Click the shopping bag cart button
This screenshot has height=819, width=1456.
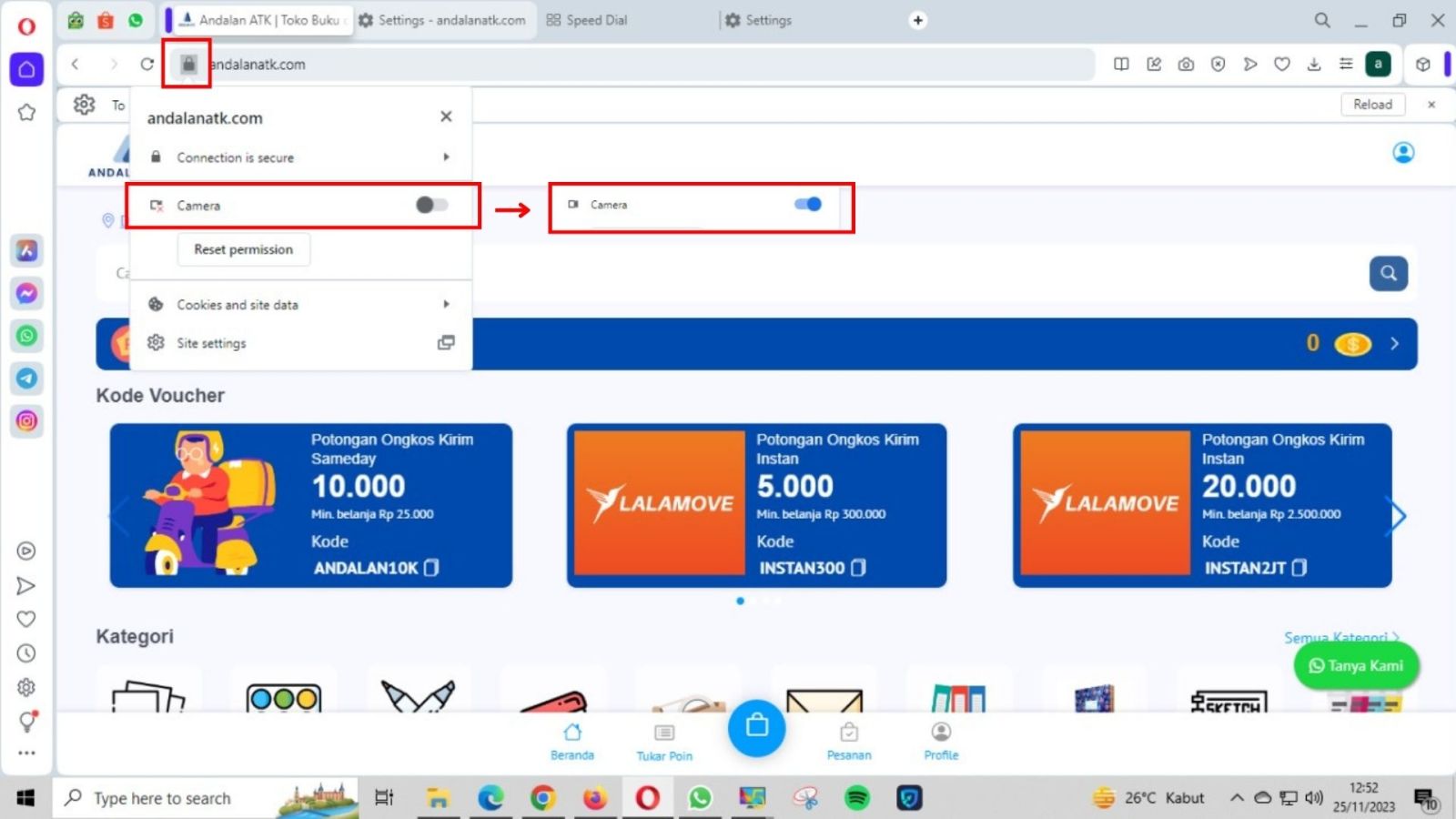point(756,727)
